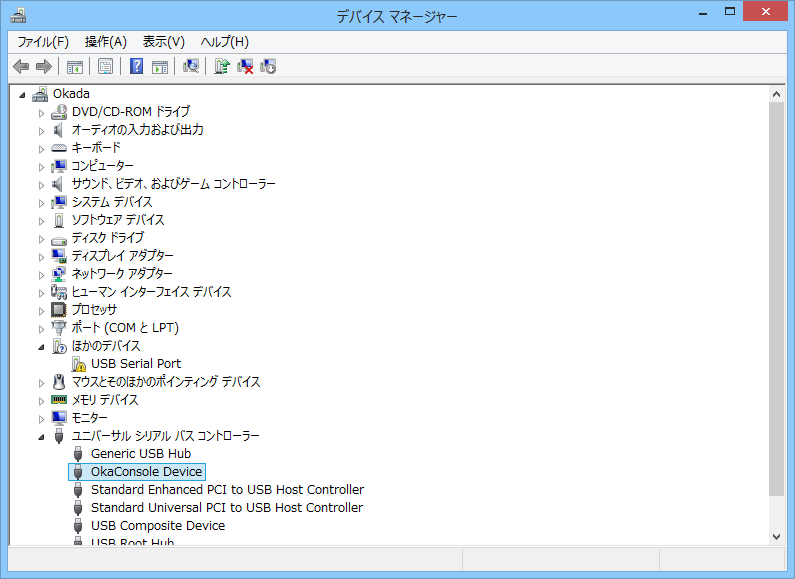Toggle the console tree pane toolbar icon
This screenshot has width=795, height=579.
pos(75,66)
